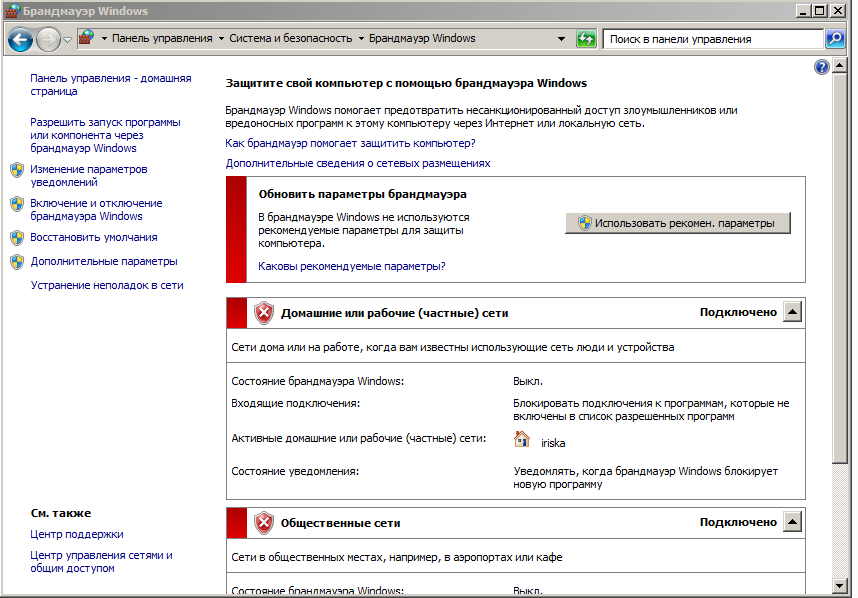Open recent pages dropdown next to forward arrow
The image size is (858, 598).
pyautogui.click(x=67, y=39)
